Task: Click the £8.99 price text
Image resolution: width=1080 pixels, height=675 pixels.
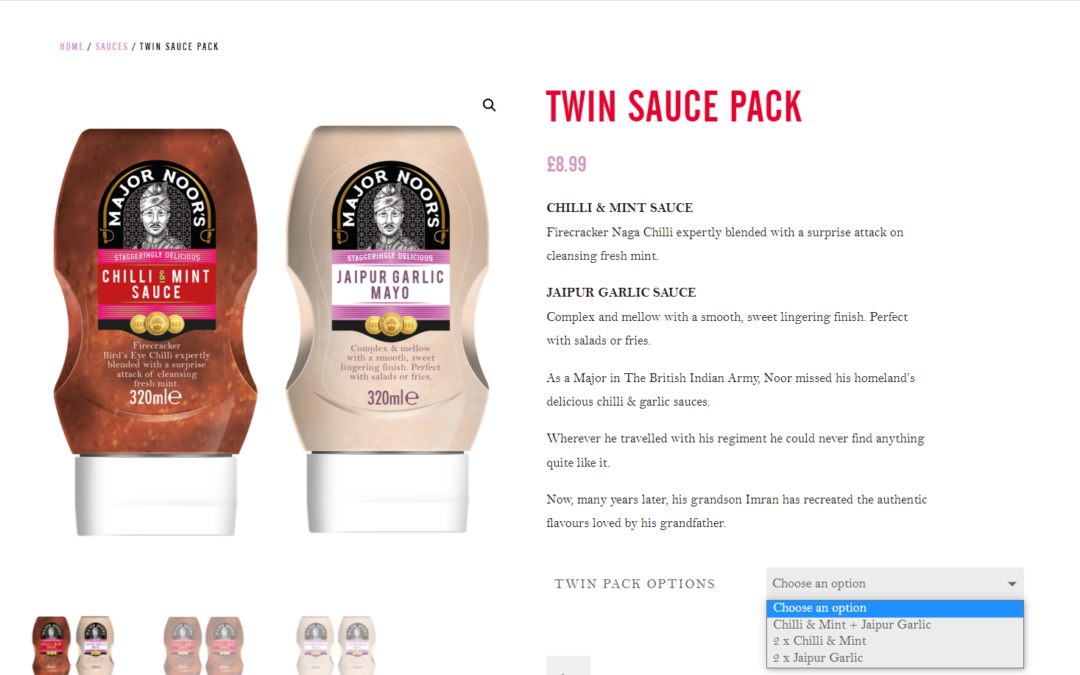Action: [566, 165]
